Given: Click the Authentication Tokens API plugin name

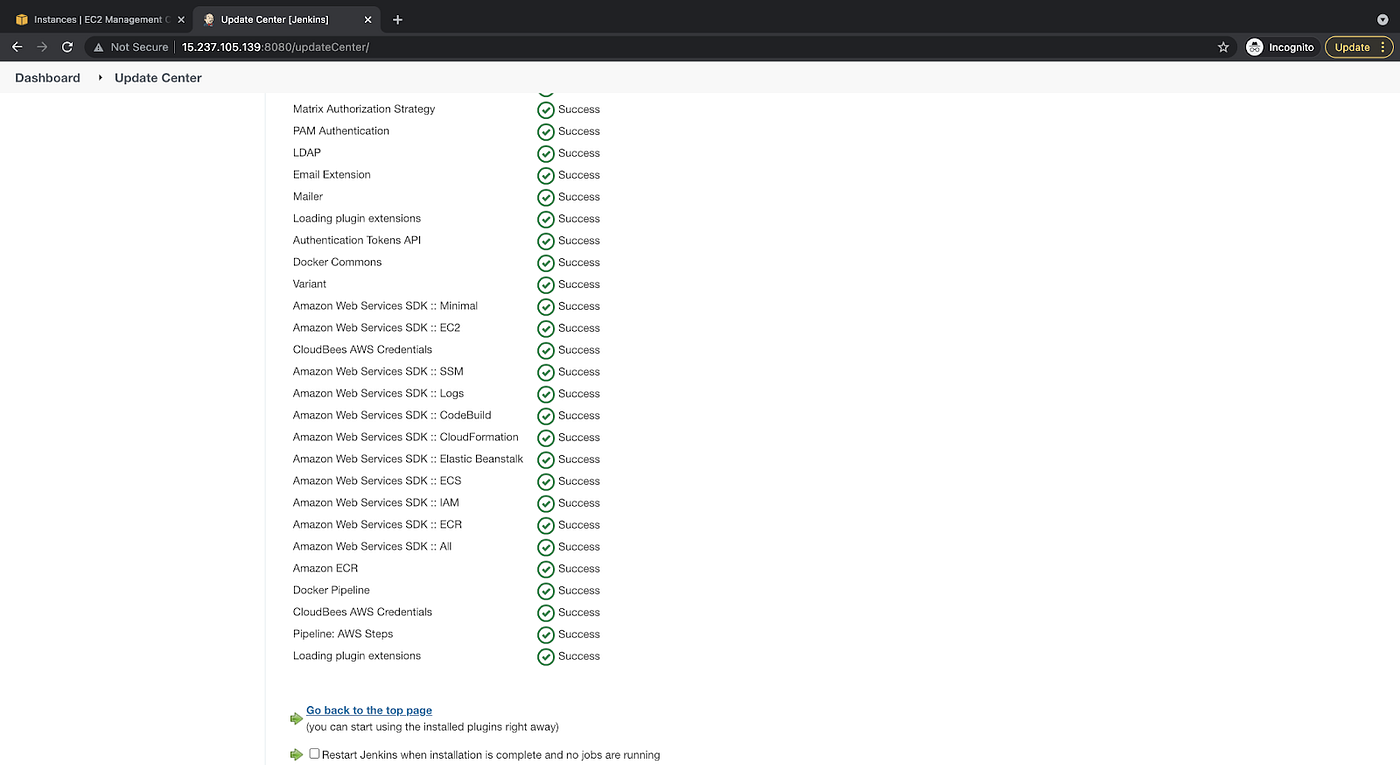Looking at the screenshot, I should tap(357, 240).
